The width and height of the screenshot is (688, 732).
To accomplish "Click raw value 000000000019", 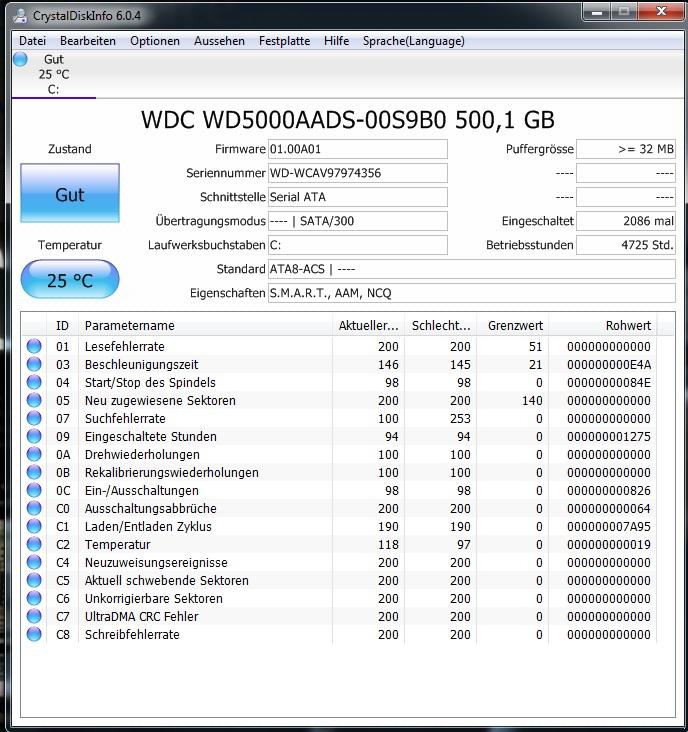I will click(609, 544).
